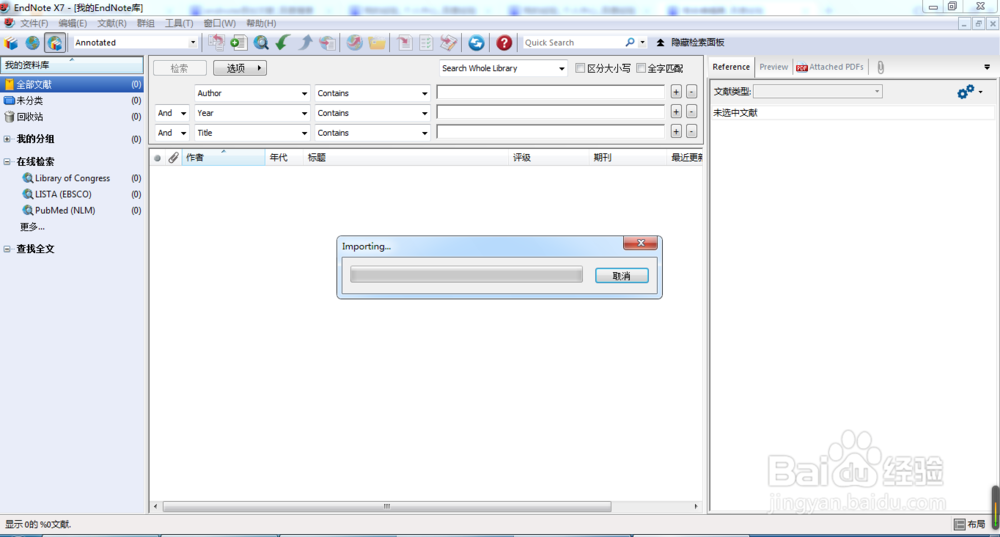Image resolution: width=1000 pixels, height=537 pixels.
Task: Open the 文件(F) menu
Action: (x=34, y=23)
